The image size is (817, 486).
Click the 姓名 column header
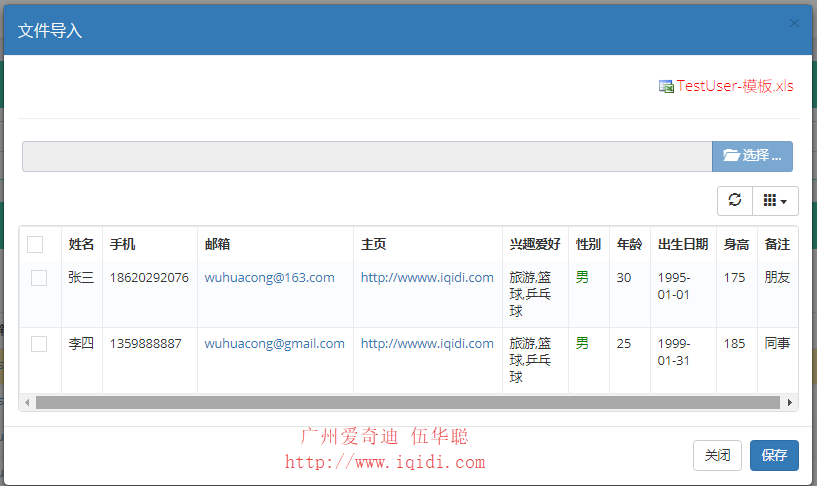click(81, 244)
